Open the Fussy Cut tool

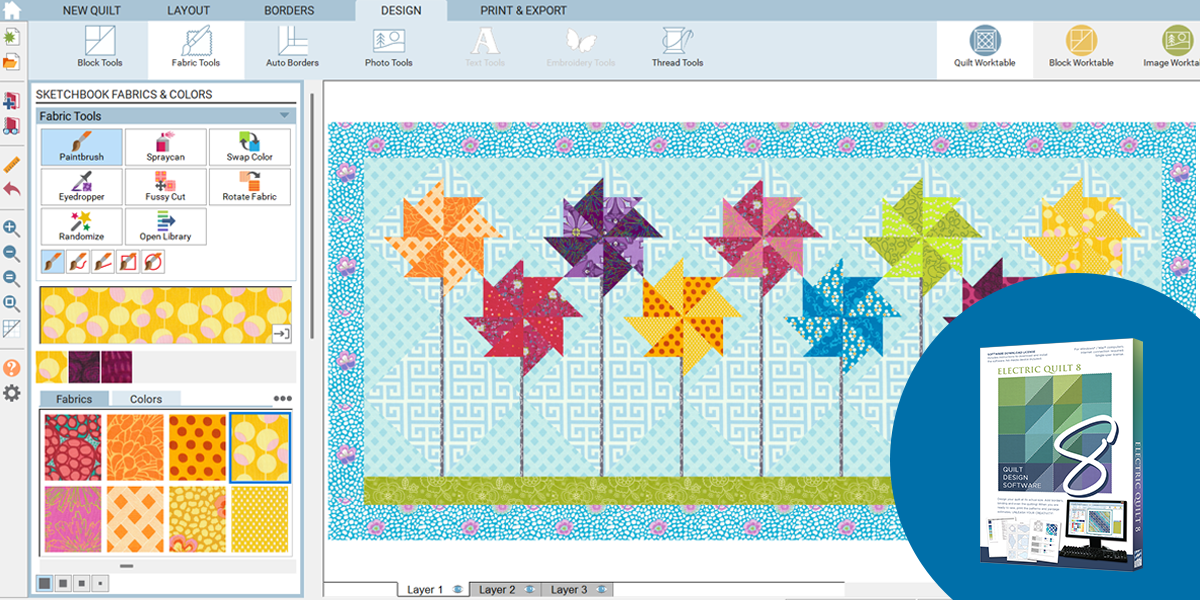pyautogui.click(x=164, y=187)
